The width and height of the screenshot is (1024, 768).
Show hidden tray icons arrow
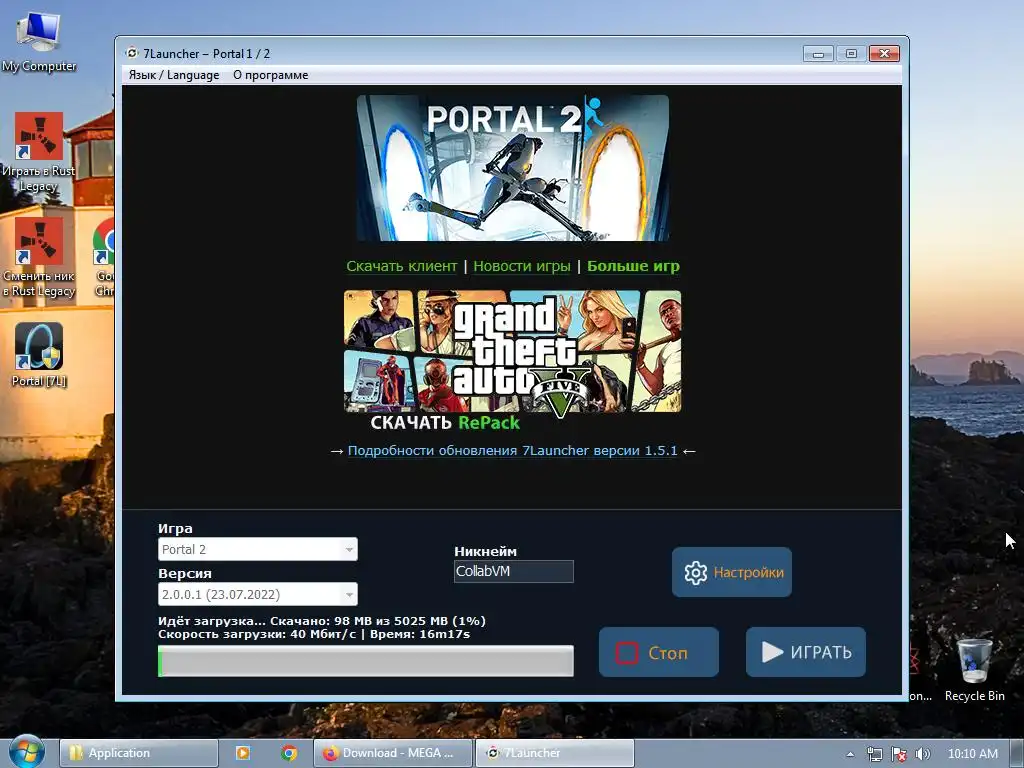tap(850, 754)
